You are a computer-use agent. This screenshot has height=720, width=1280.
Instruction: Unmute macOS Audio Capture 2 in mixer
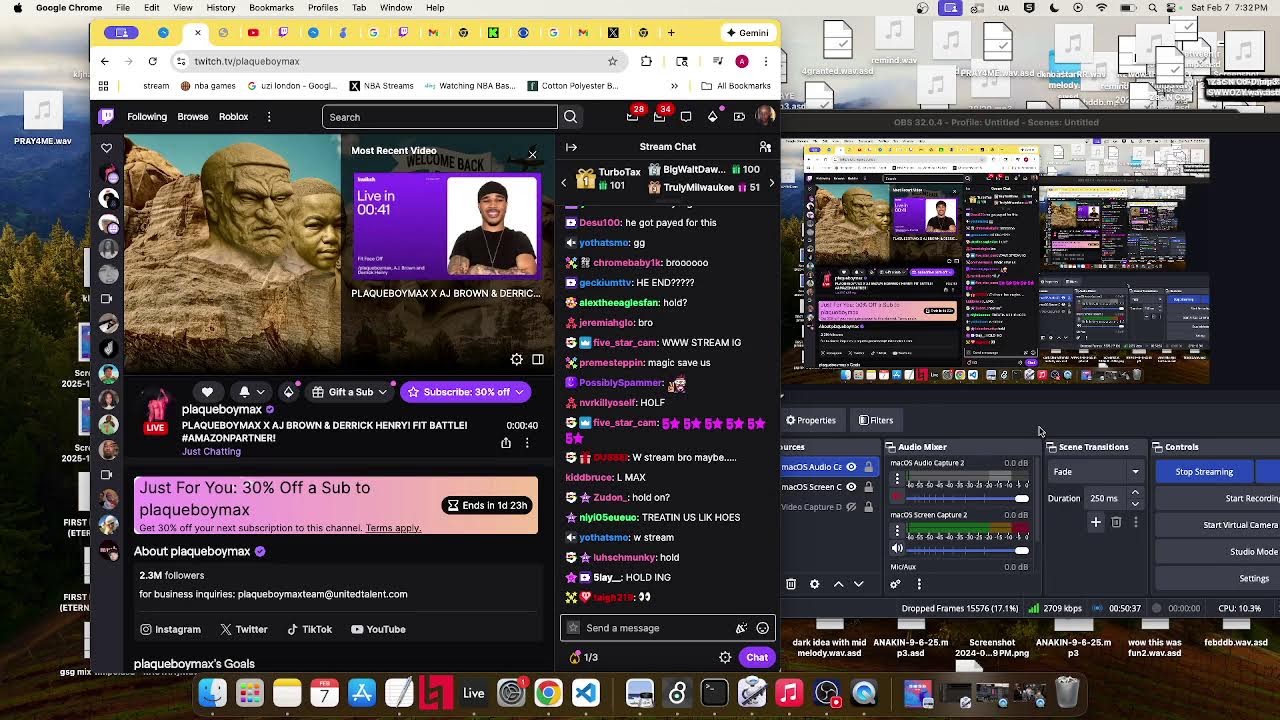(897, 497)
